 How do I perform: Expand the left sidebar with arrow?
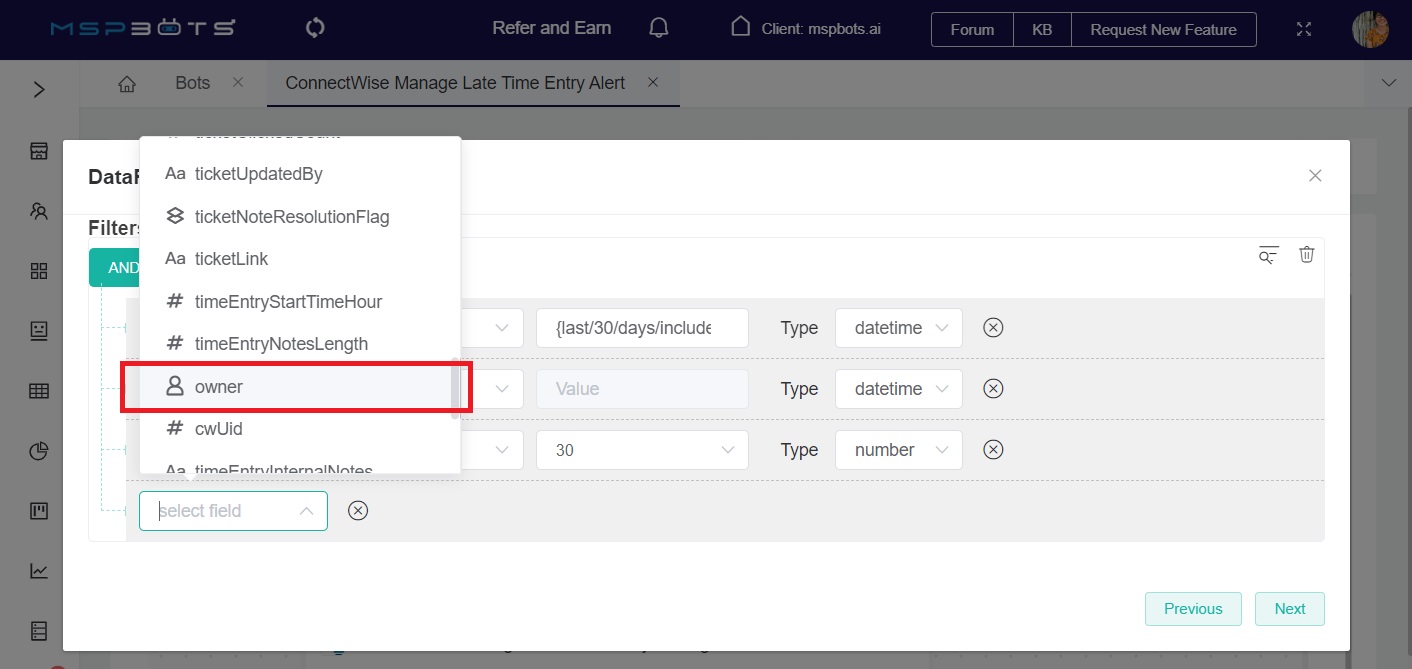point(39,90)
